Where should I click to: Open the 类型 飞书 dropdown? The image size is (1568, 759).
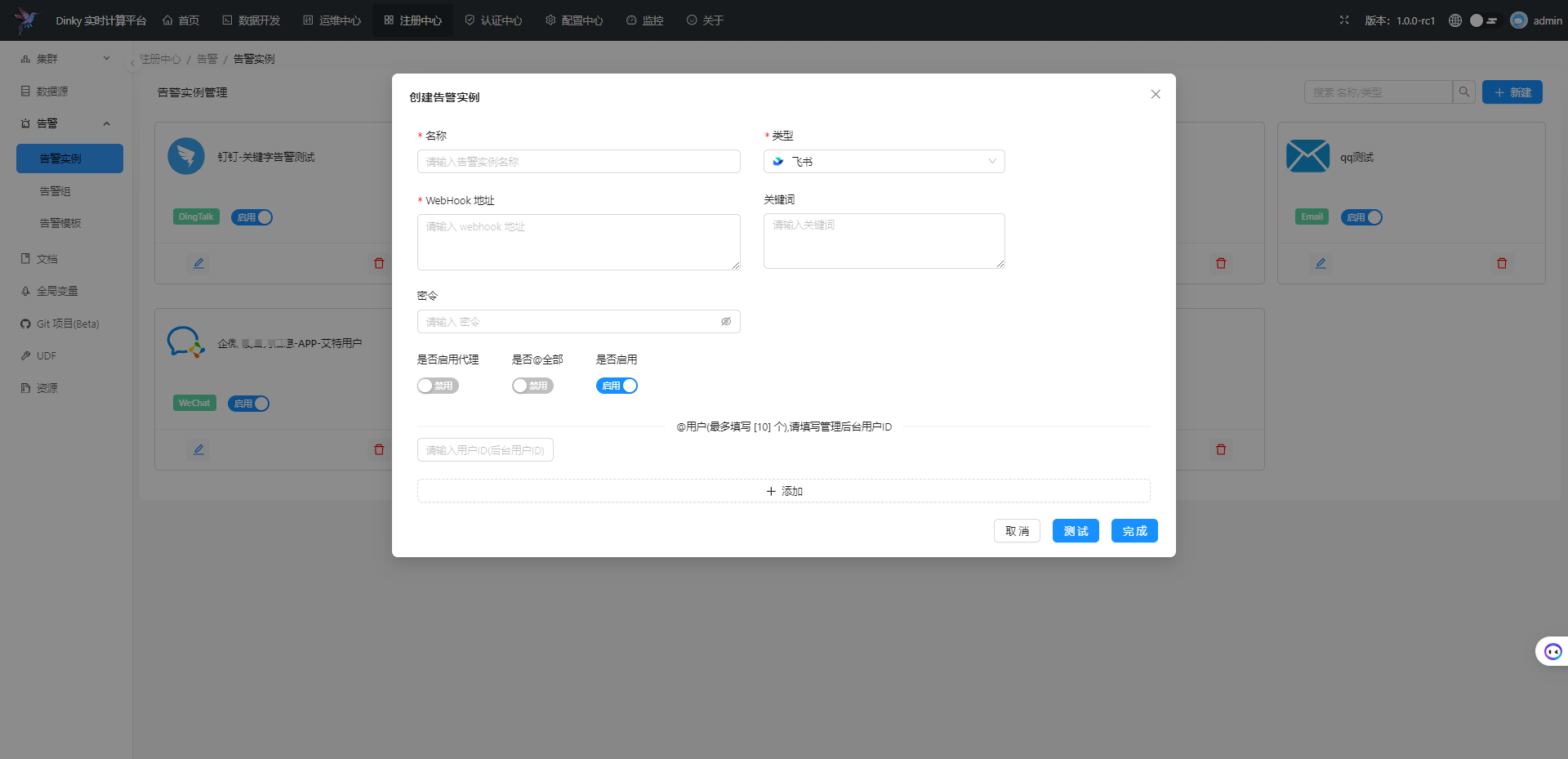tap(884, 162)
